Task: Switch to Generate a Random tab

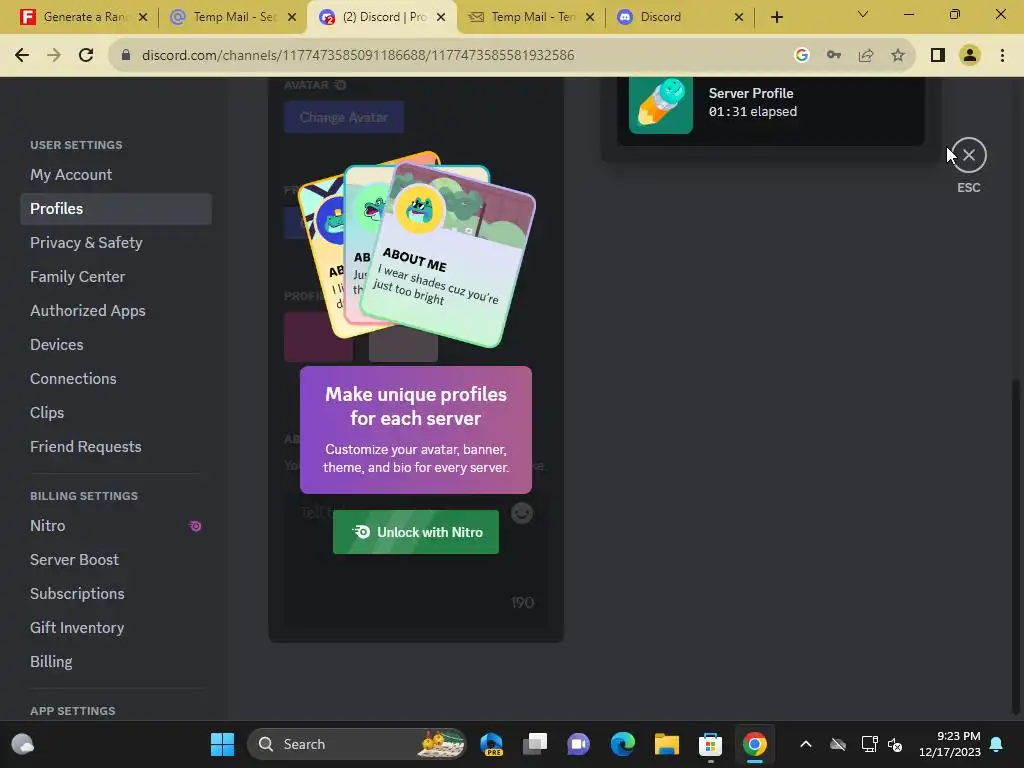Action: (83, 17)
